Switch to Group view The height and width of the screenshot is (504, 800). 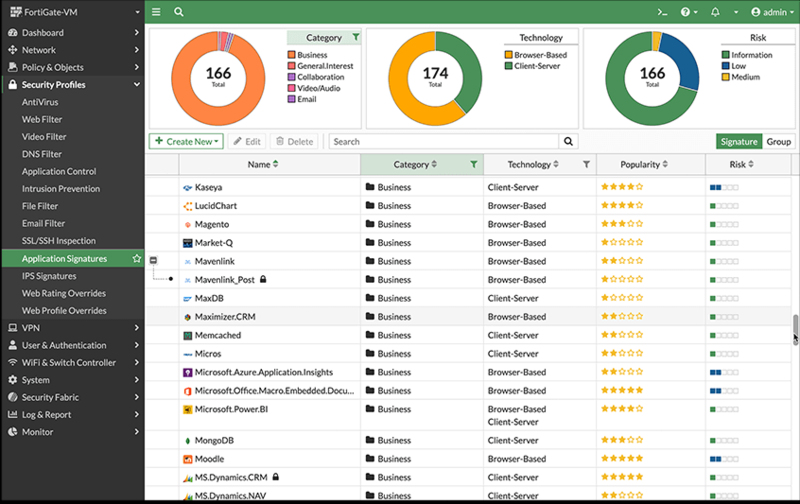click(778, 141)
